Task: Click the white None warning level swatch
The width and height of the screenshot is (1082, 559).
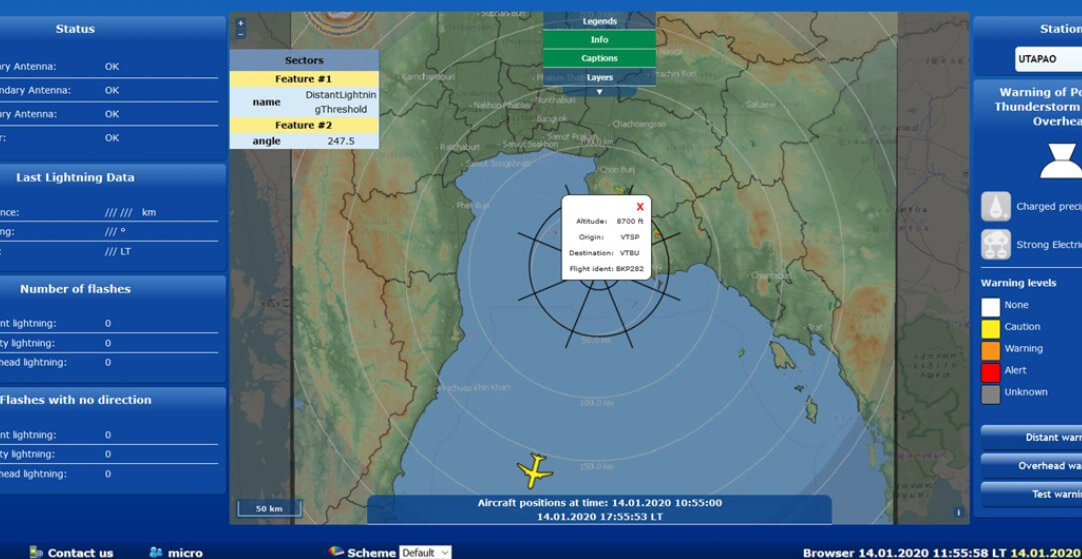Action: coord(990,307)
